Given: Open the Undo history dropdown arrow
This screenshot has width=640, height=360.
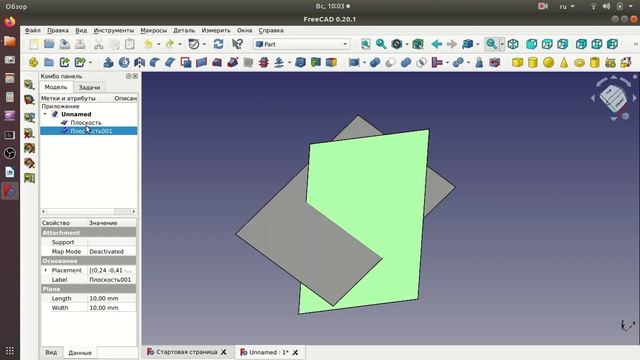Looking at the screenshot, I should pyautogui.click(x=158, y=44).
